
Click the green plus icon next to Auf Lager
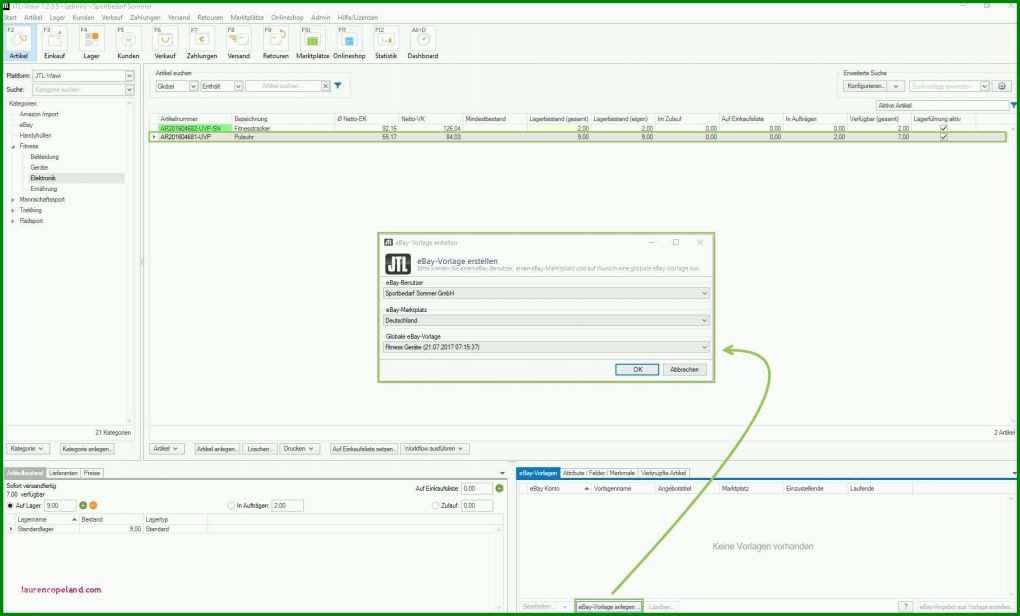(83, 505)
